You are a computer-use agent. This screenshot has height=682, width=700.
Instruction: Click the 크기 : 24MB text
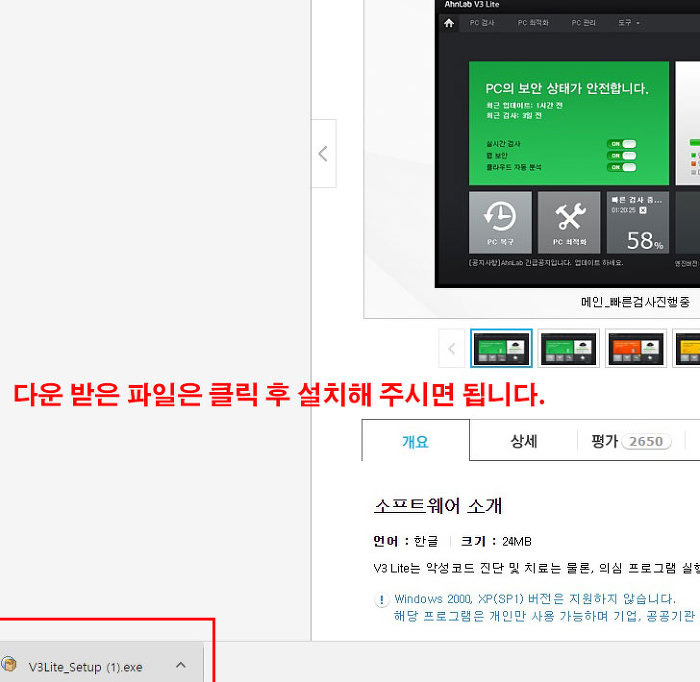496,541
